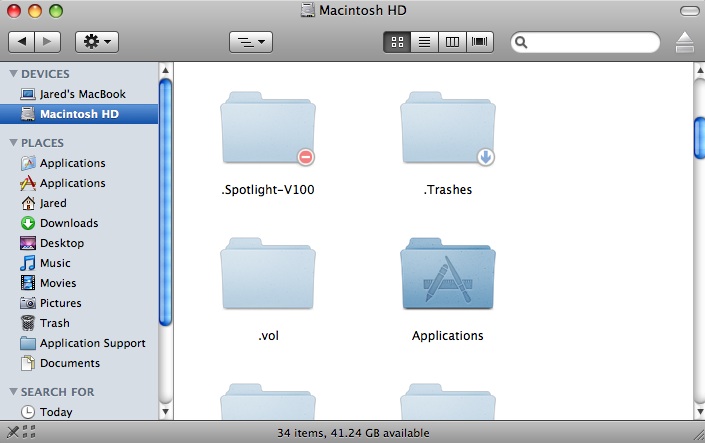This screenshot has height=443, width=705.
Task: Click the 34 items status text
Action: tap(353, 433)
